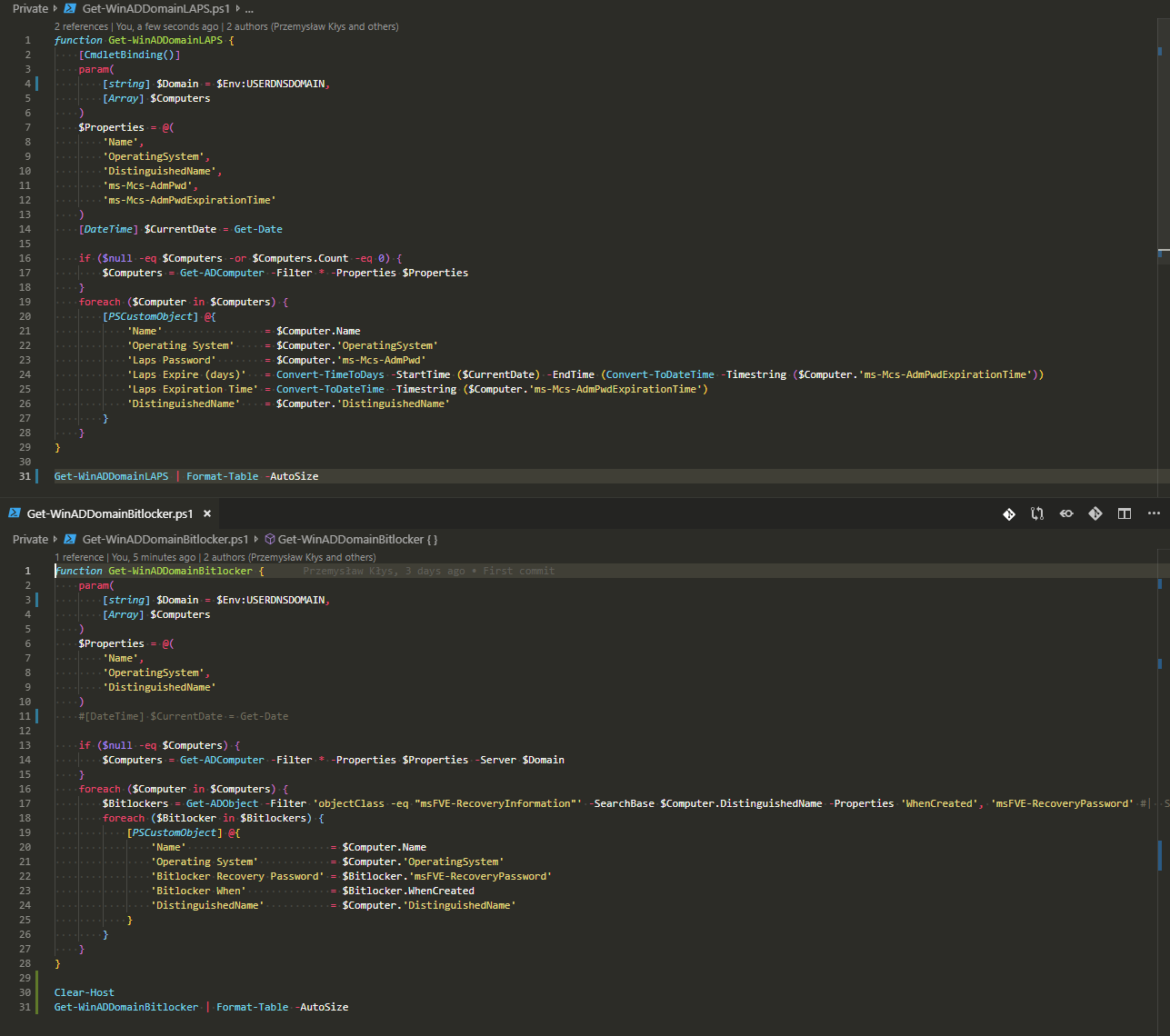Click the PowerShell icon on the Bitlocker tab
The height and width of the screenshot is (1036, 1170).
pos(15,513)
